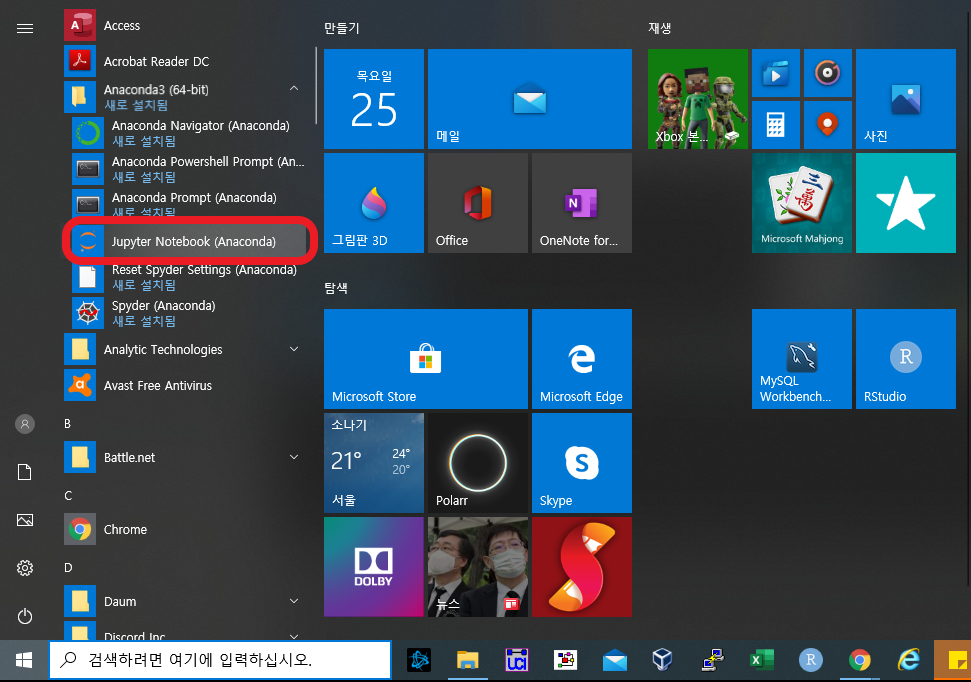
Task: Expand the Discord Inc folder
Action: 186,631
